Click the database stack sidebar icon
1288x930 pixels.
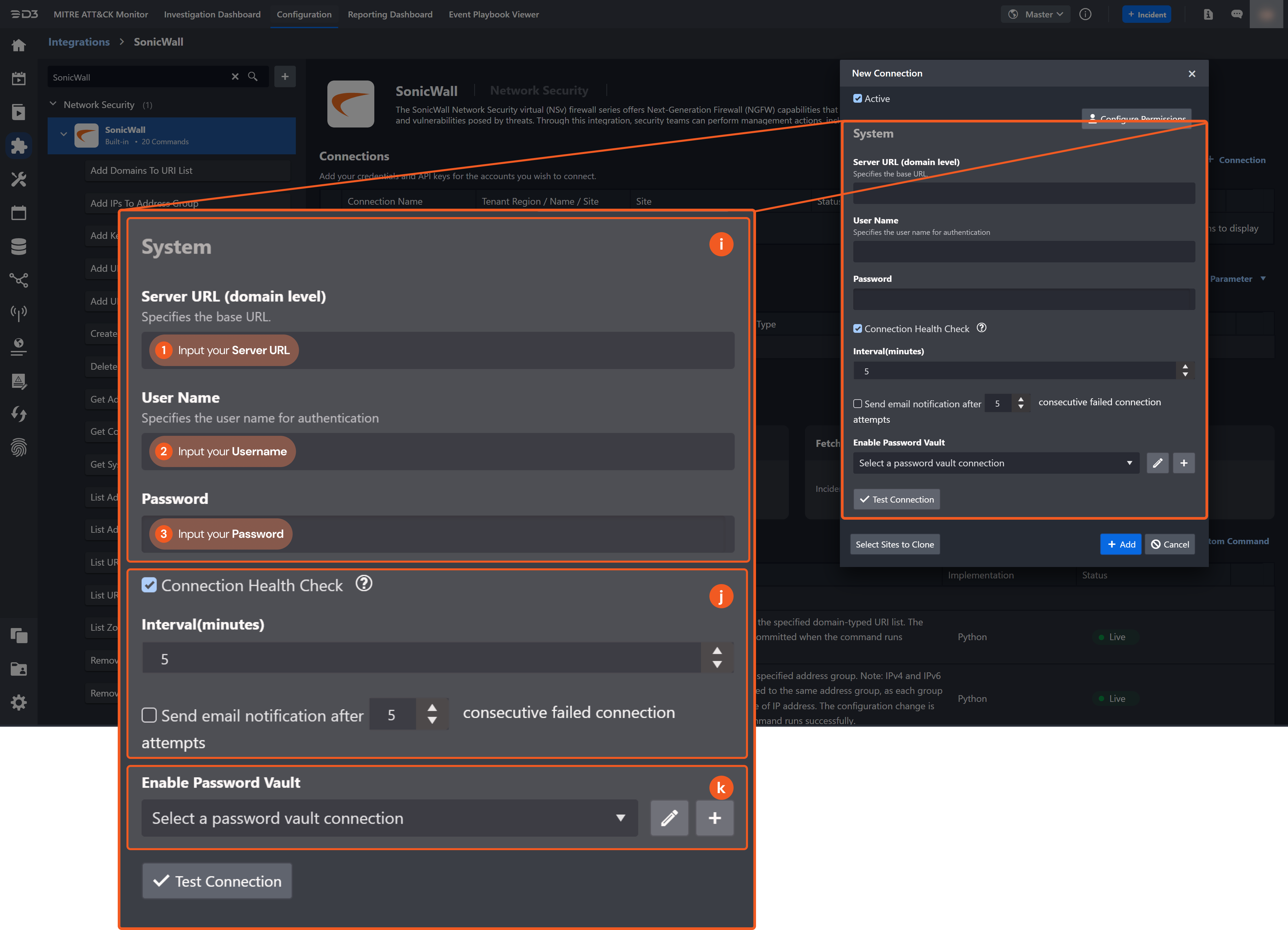coord(19,247)
